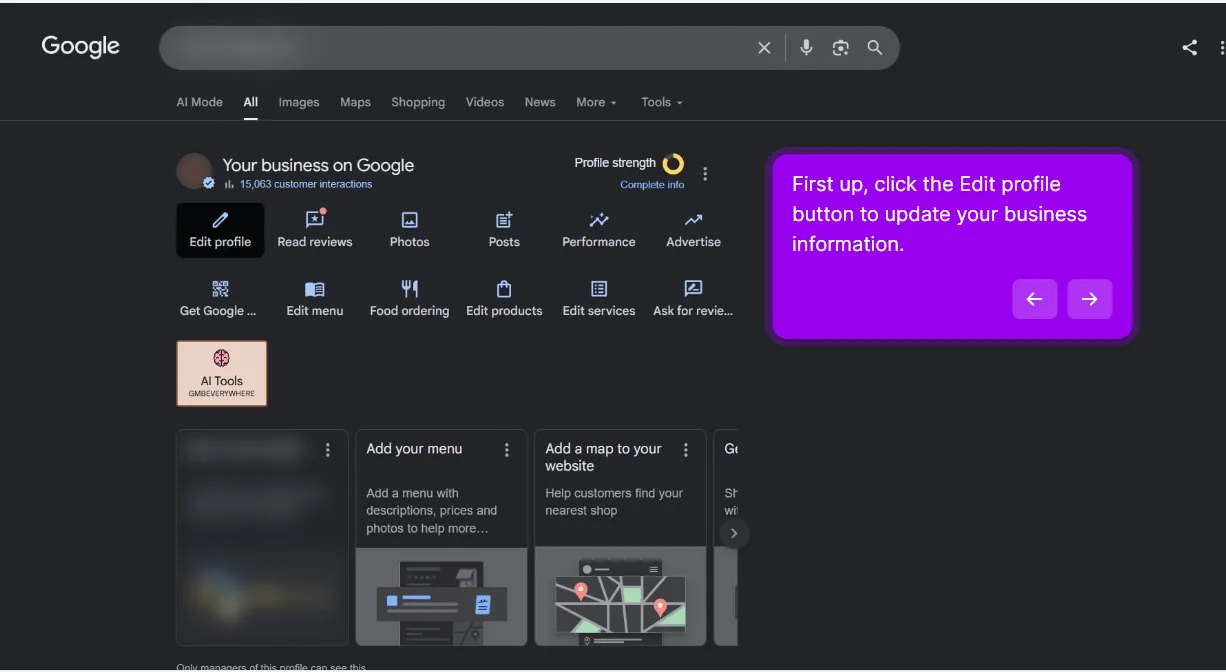
Task: Click the 'Add your menu' card title
Action: [414, 449]
